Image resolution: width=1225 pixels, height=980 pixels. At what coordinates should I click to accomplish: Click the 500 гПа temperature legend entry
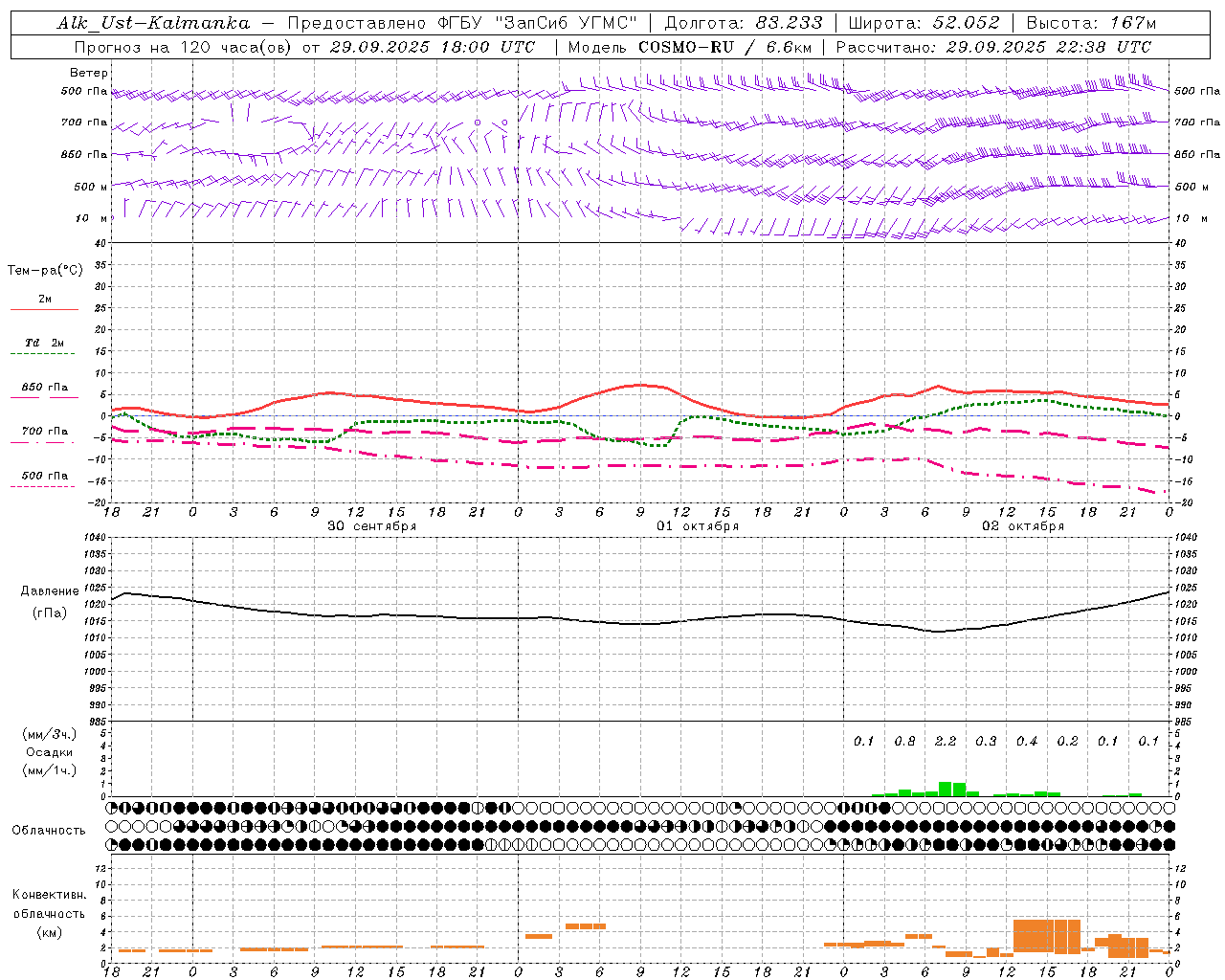[x=44, y=476]
